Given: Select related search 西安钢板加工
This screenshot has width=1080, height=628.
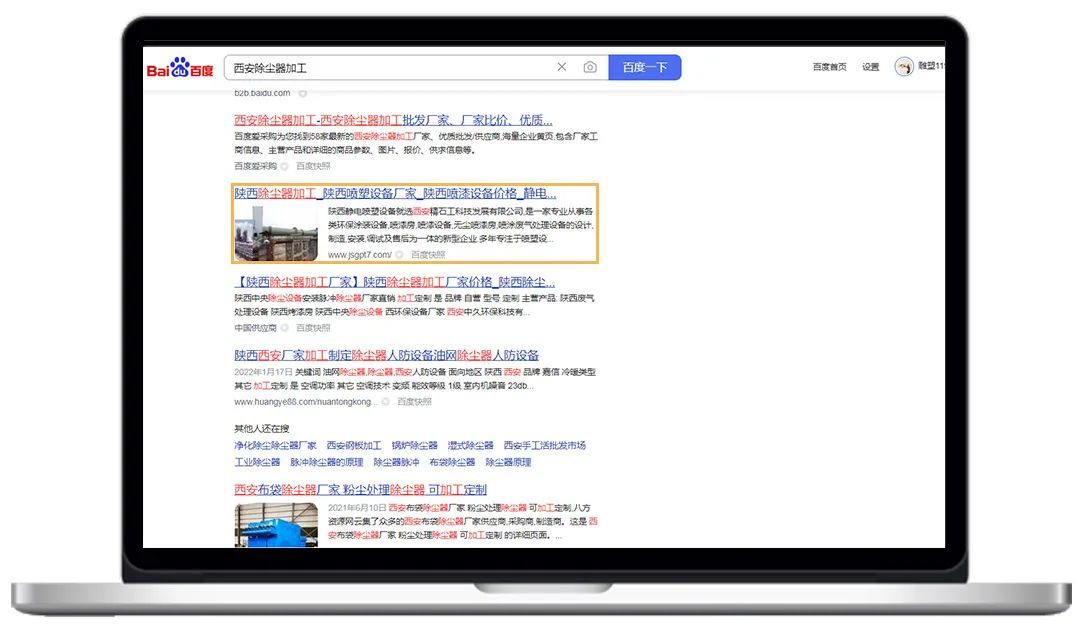Looking at the screenshot, I should point(354,446).
